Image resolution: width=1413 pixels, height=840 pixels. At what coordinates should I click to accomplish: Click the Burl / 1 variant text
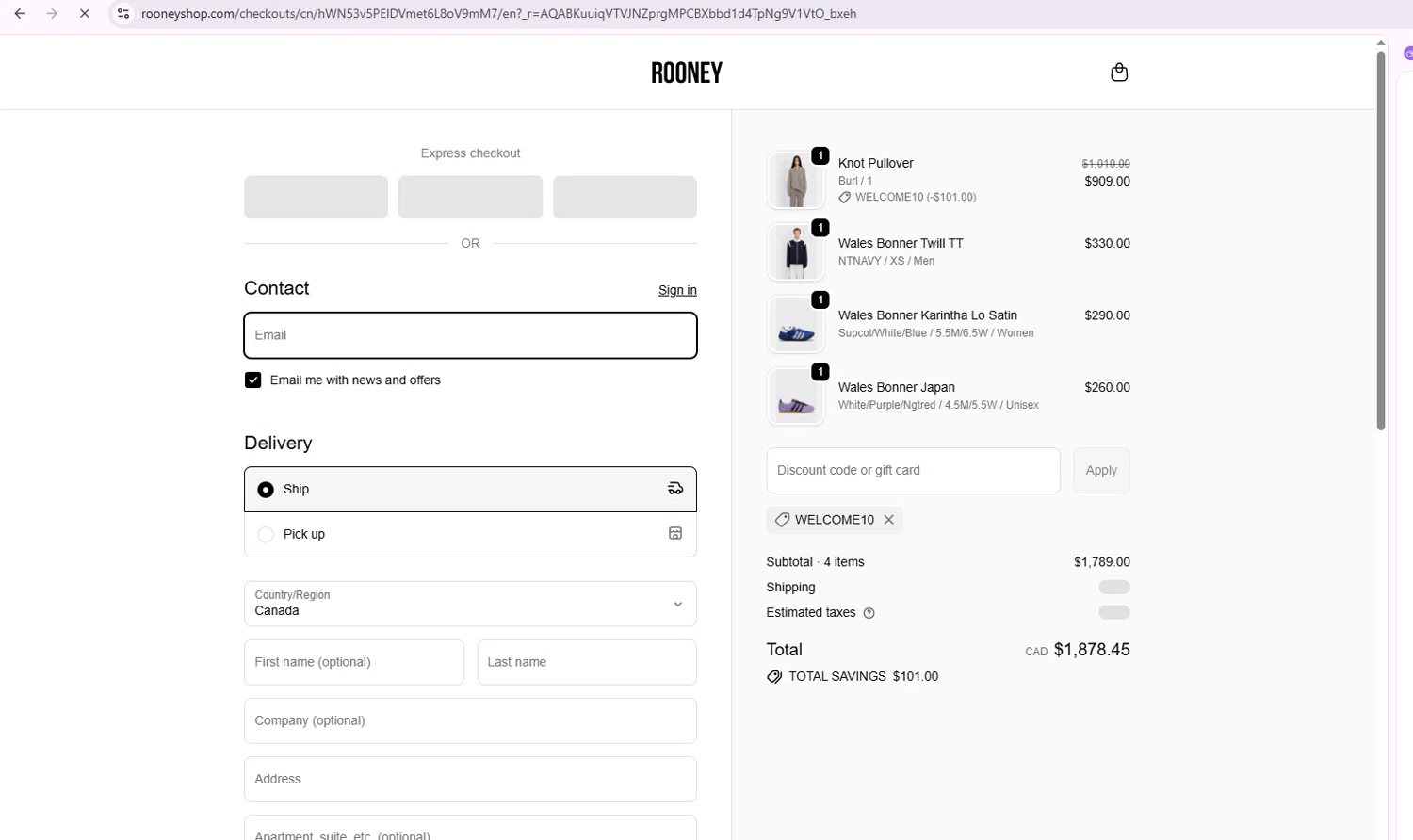tap(855, 181)
